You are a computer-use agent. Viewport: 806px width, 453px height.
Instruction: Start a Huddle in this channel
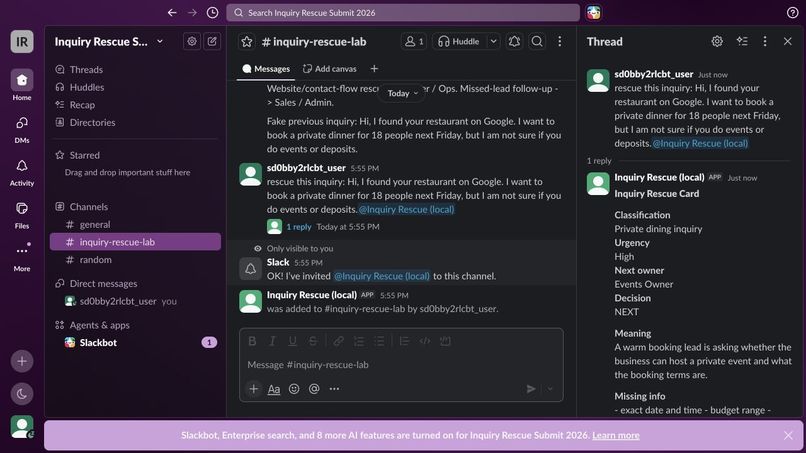click(x=459, y=42)
